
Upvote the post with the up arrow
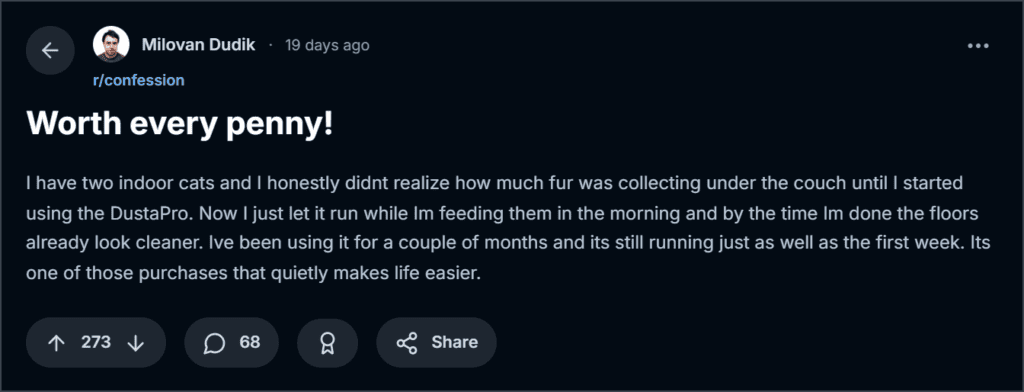57,343
